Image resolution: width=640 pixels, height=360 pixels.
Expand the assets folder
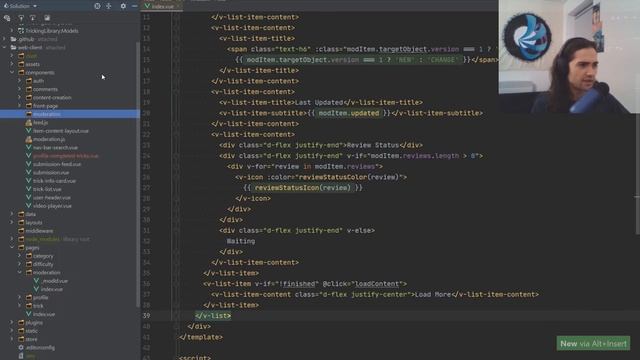click(x=12, y=64)
